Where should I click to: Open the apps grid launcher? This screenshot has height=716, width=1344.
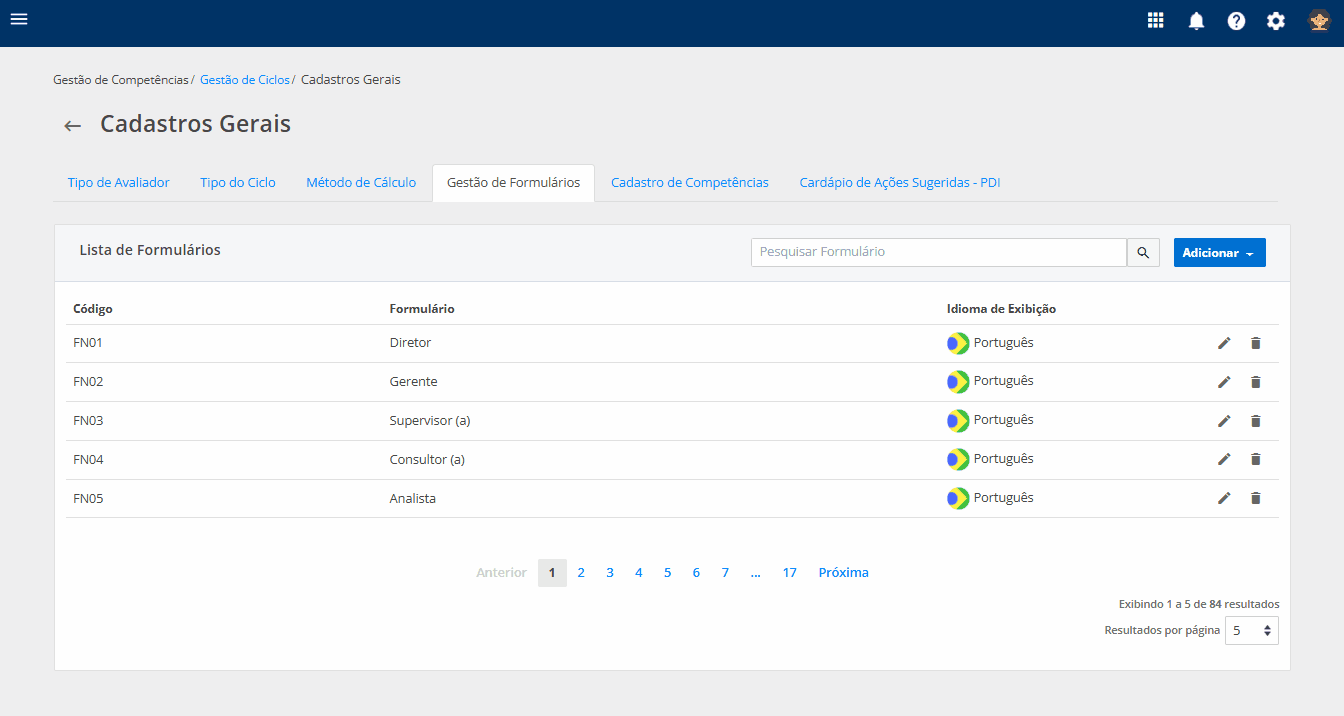[1156, 20]
